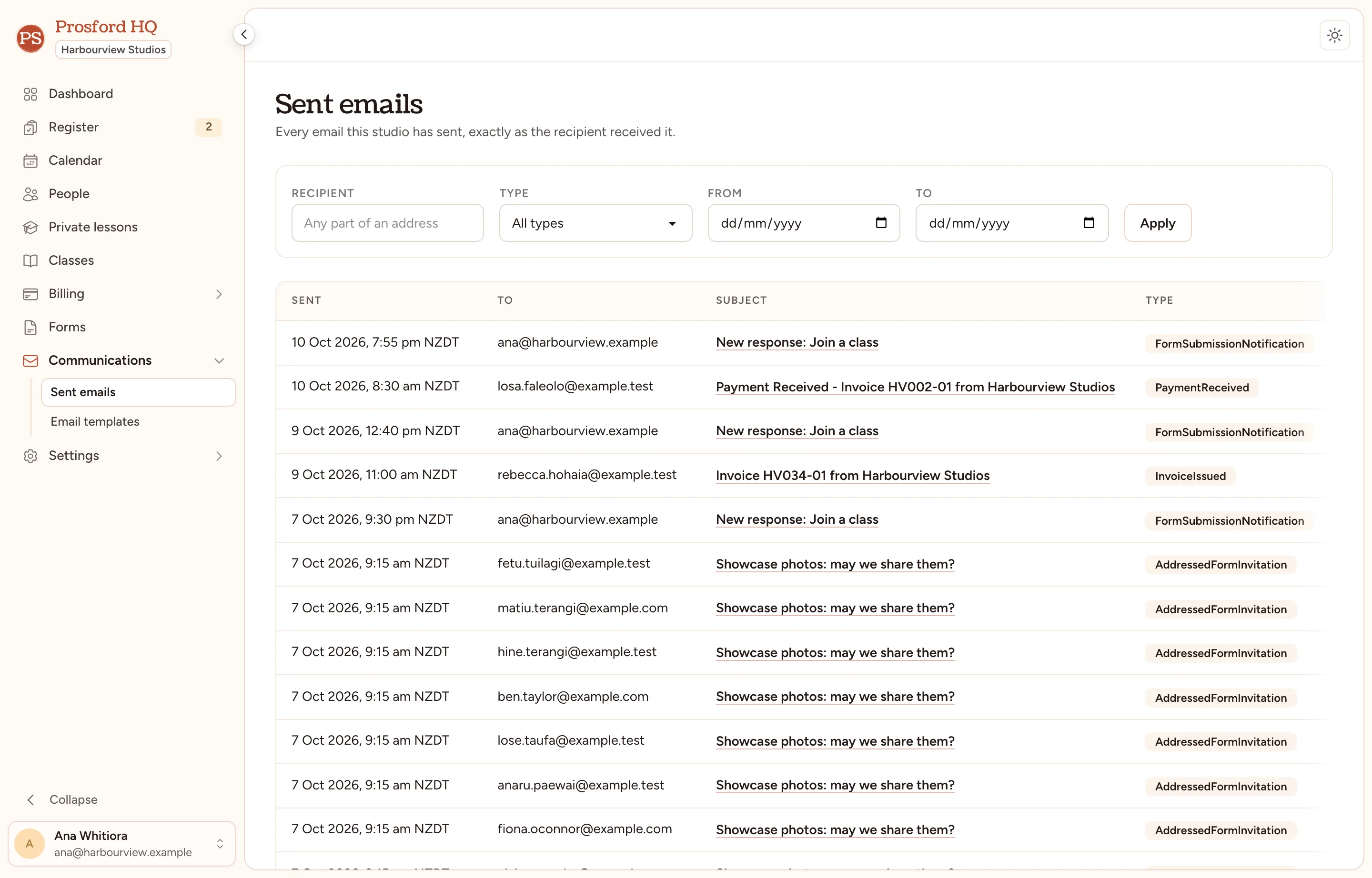
Task: Click recipient rebecca.hohaia@example.test
Action: click(x=586, y=475)
